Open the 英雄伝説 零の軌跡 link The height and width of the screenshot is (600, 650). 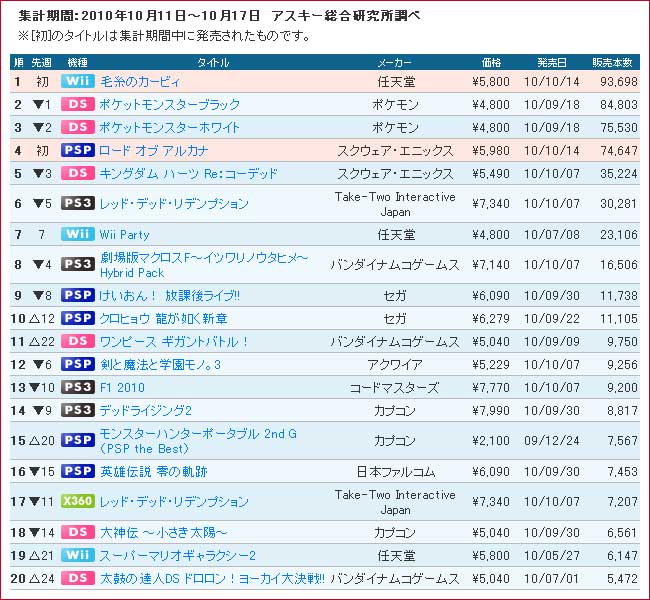(x=153, y=471)
